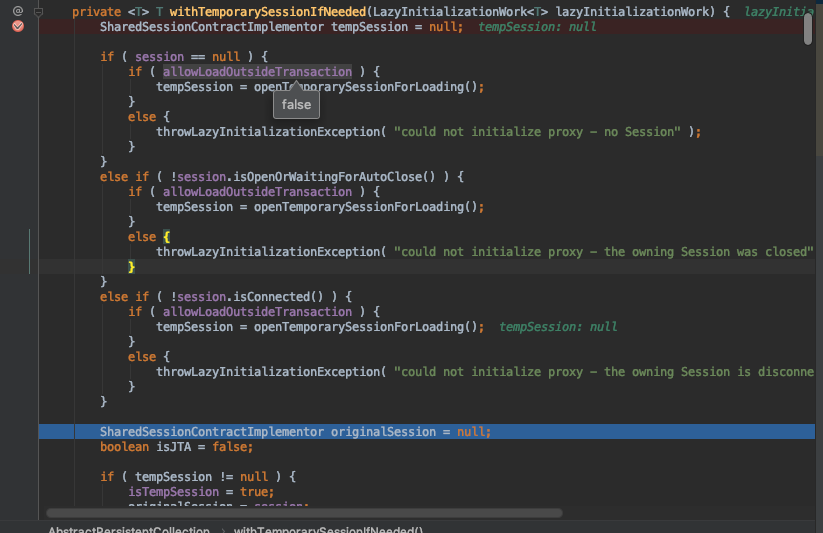The image size is (823, 533).
Task: Click the horizontal scrollbar under the code
Action: tap(300, 513)
